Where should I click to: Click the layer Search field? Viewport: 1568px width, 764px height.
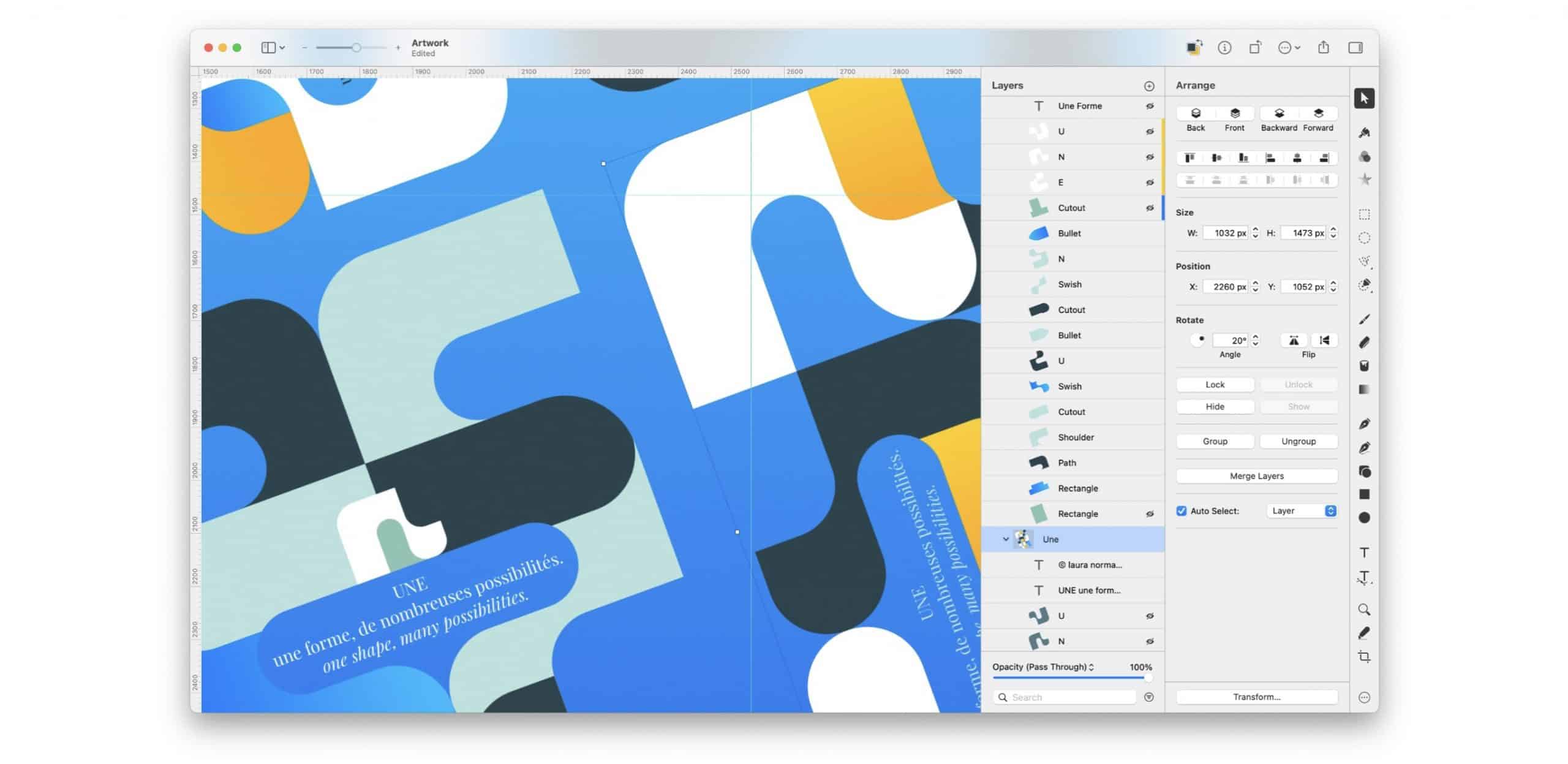tap(1065, 697)
